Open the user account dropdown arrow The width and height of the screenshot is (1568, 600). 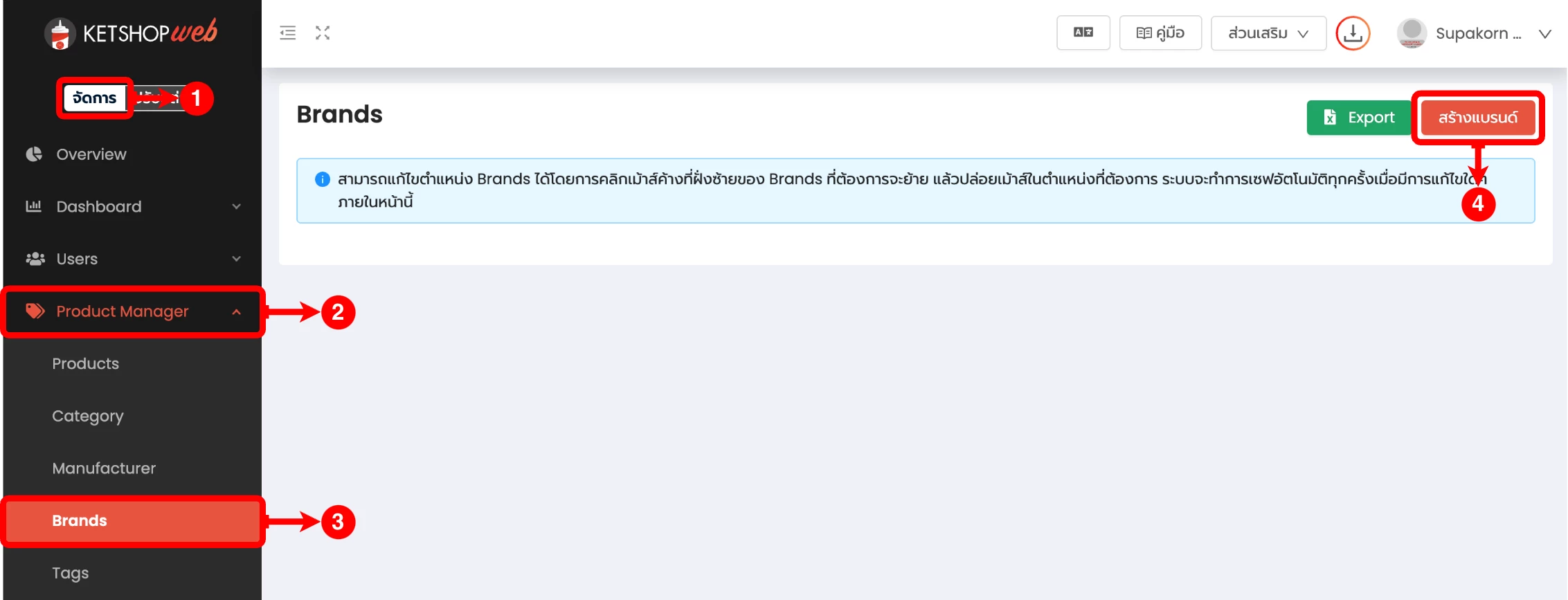(1544, 34)
